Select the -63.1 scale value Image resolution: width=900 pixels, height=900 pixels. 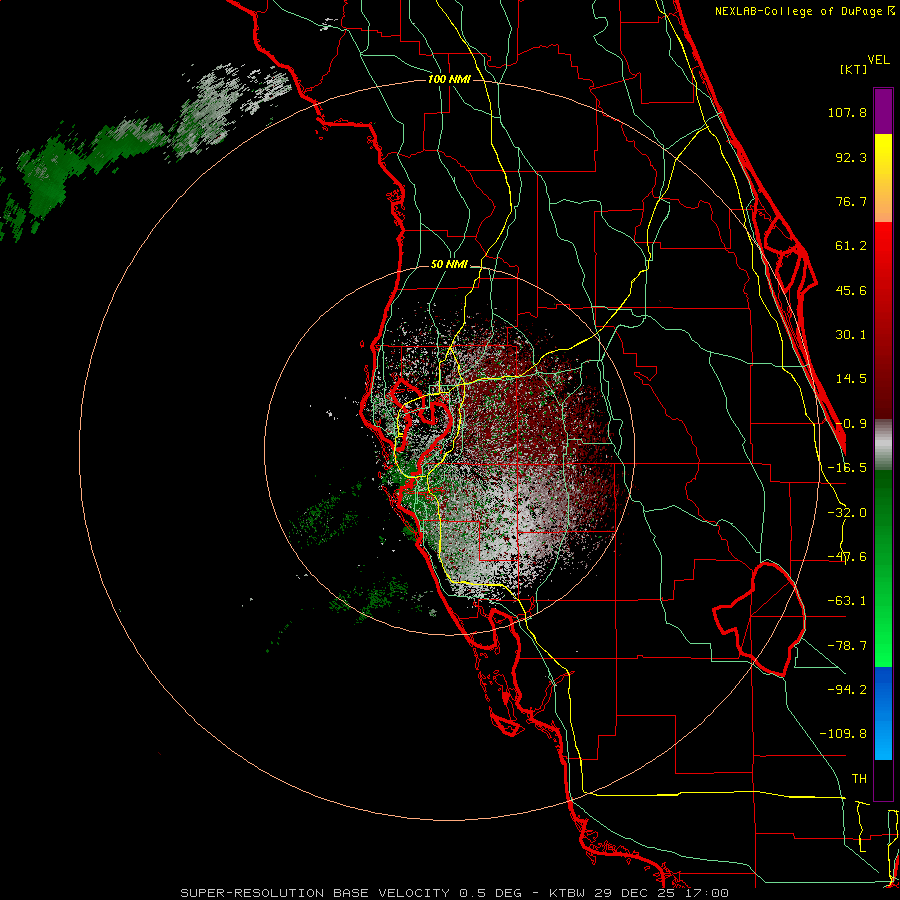tap(847, 601)
